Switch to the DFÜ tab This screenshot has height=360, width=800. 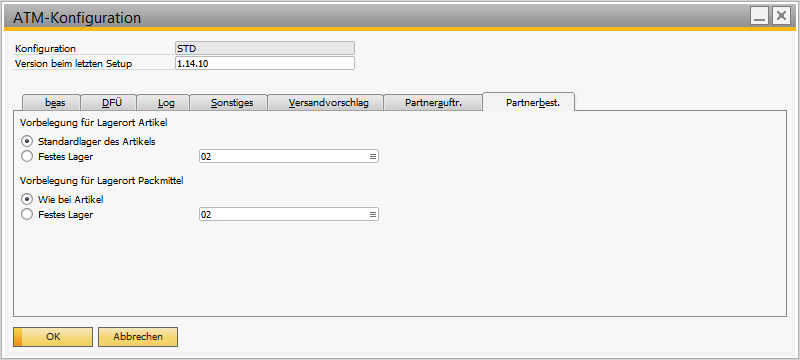(109, 102)
